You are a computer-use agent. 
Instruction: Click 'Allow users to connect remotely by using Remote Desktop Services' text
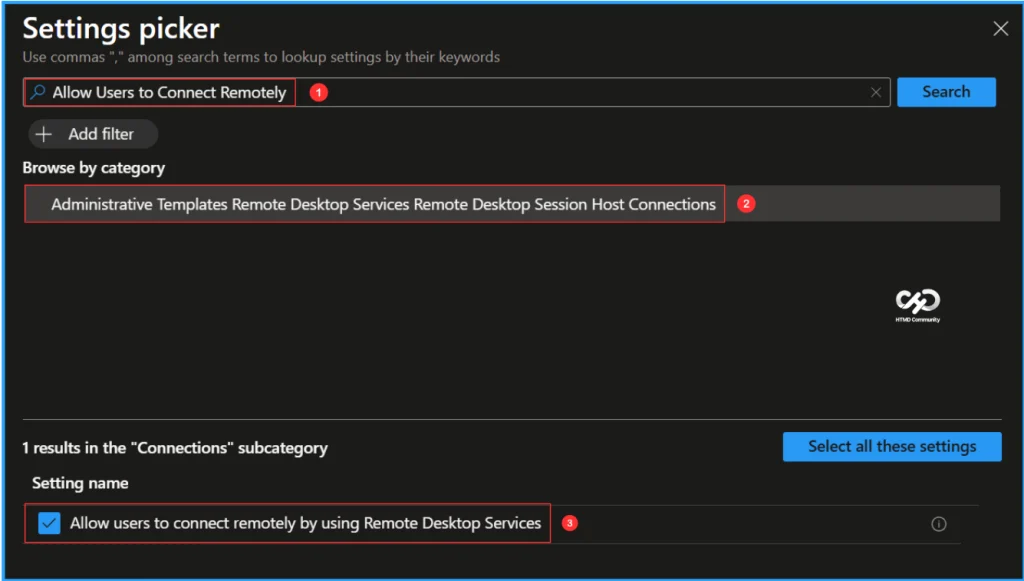pyautogui.click(x=306, y=523)
